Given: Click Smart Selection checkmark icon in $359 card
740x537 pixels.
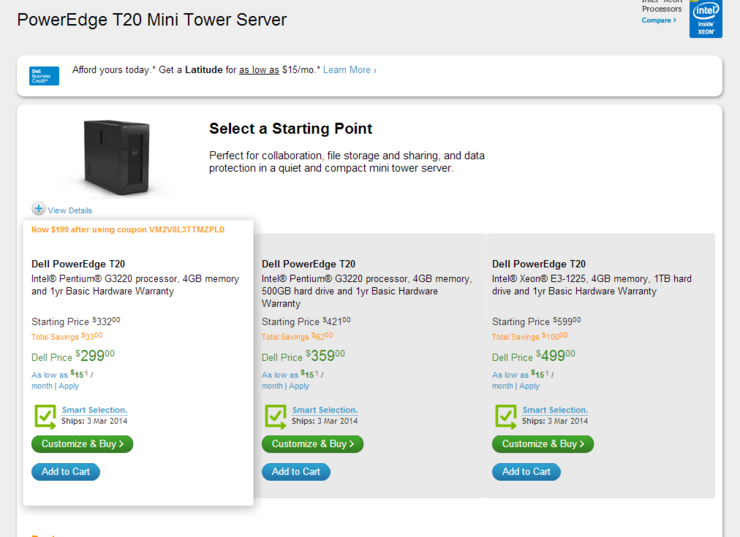Looking at the screenshot, I should point(276,417).
